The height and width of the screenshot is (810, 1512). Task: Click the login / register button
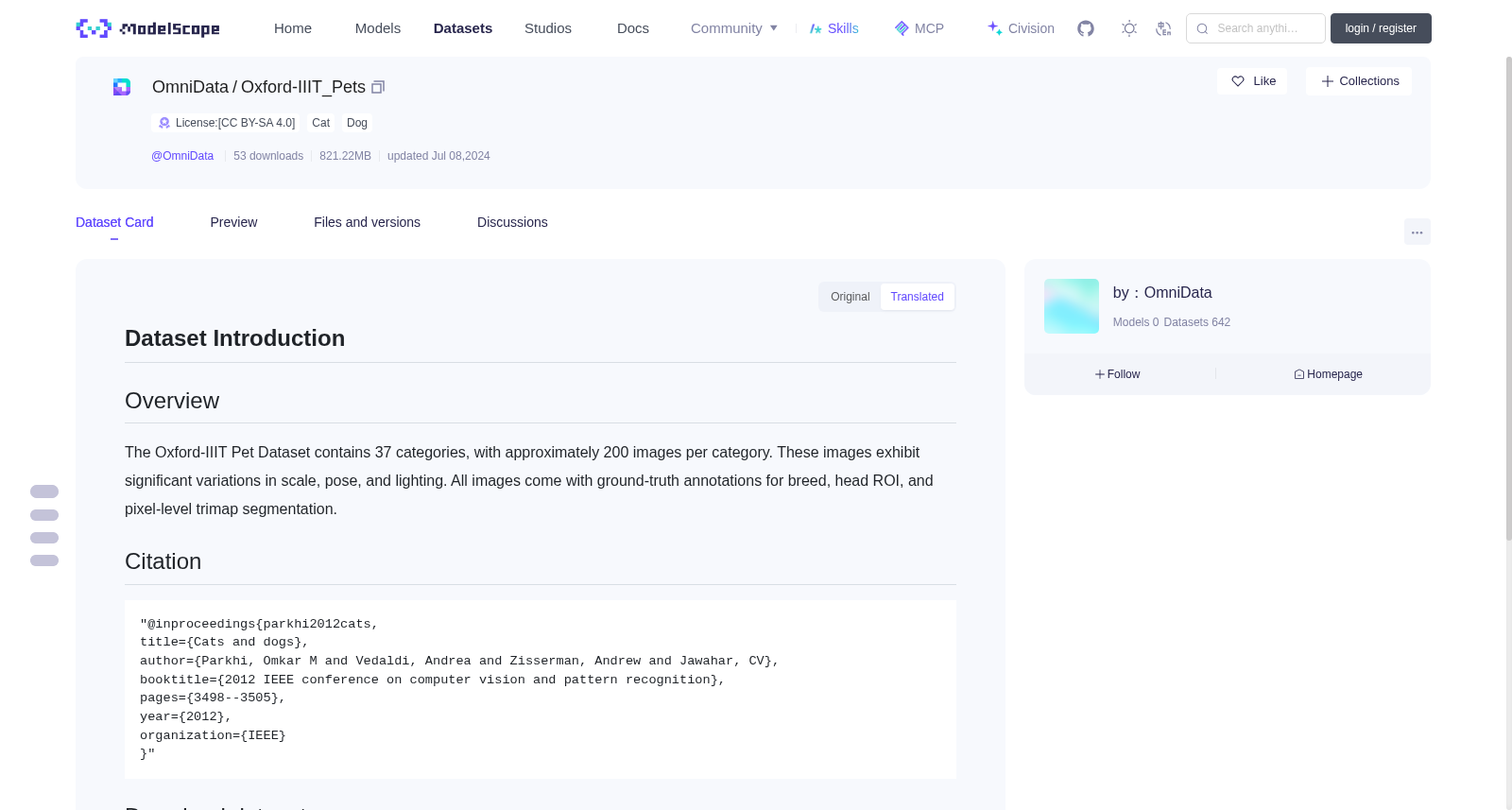tap(1381, 28)
